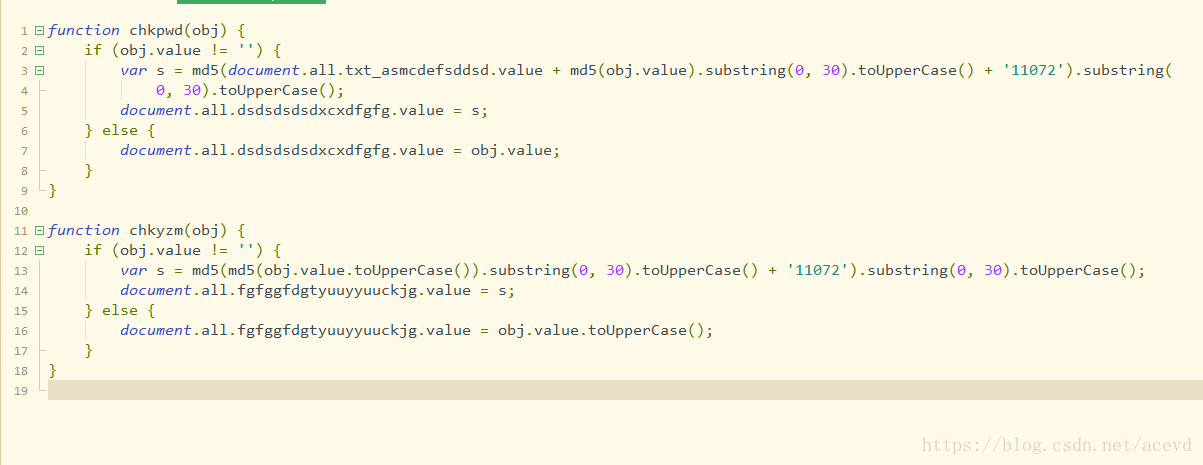Collapse the if block fold marker on line 12
This screenshot has width=1203, height=465.
(x=40, y=251)
